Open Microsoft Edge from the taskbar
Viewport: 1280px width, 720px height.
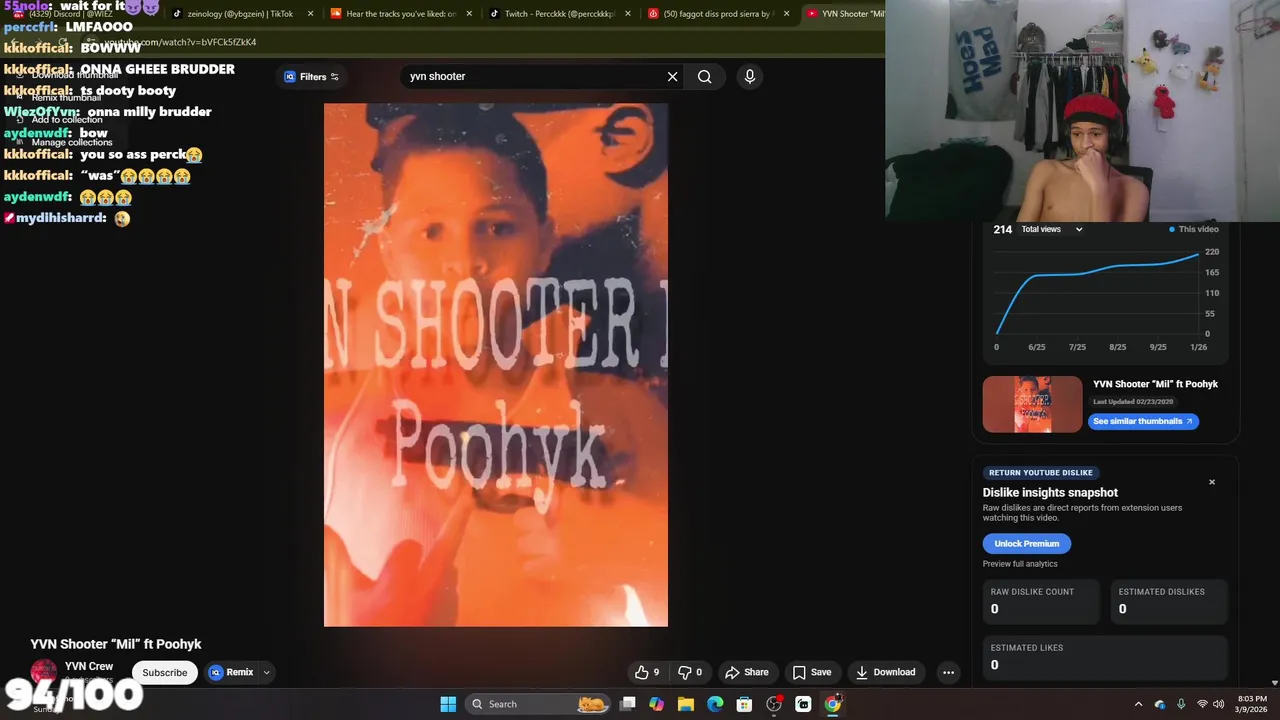[715, 704]
